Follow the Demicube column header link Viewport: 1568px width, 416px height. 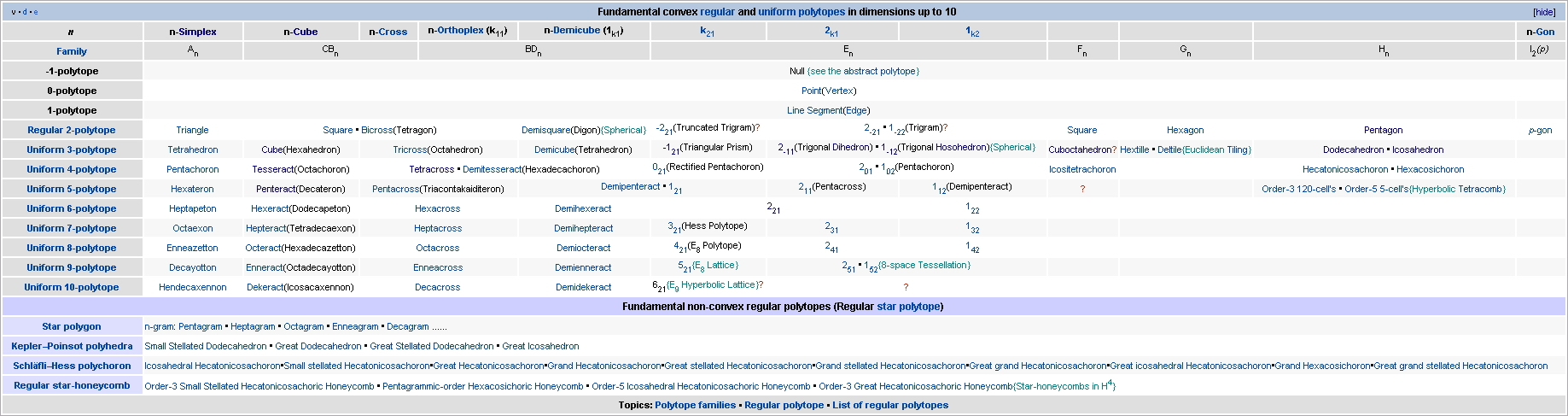click(576, 31)
